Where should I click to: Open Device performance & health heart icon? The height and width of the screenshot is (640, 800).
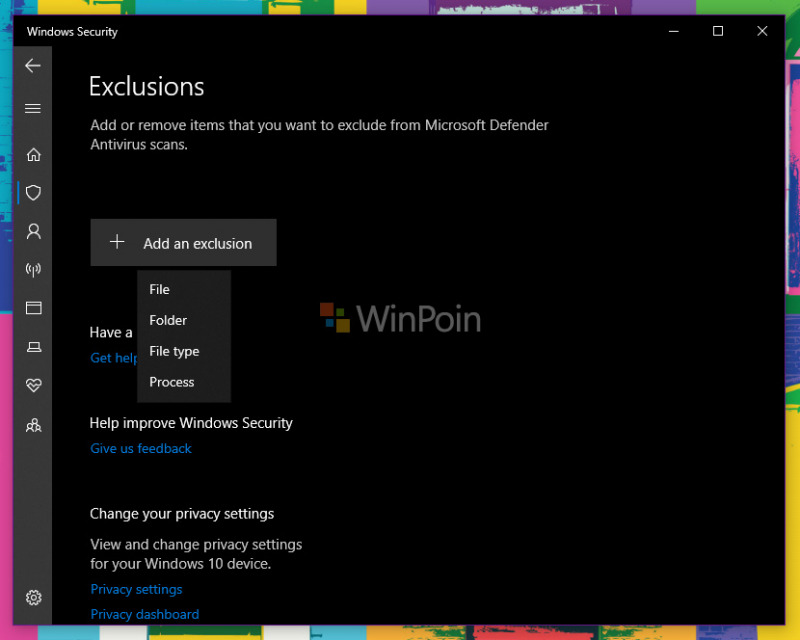[34, 385]
